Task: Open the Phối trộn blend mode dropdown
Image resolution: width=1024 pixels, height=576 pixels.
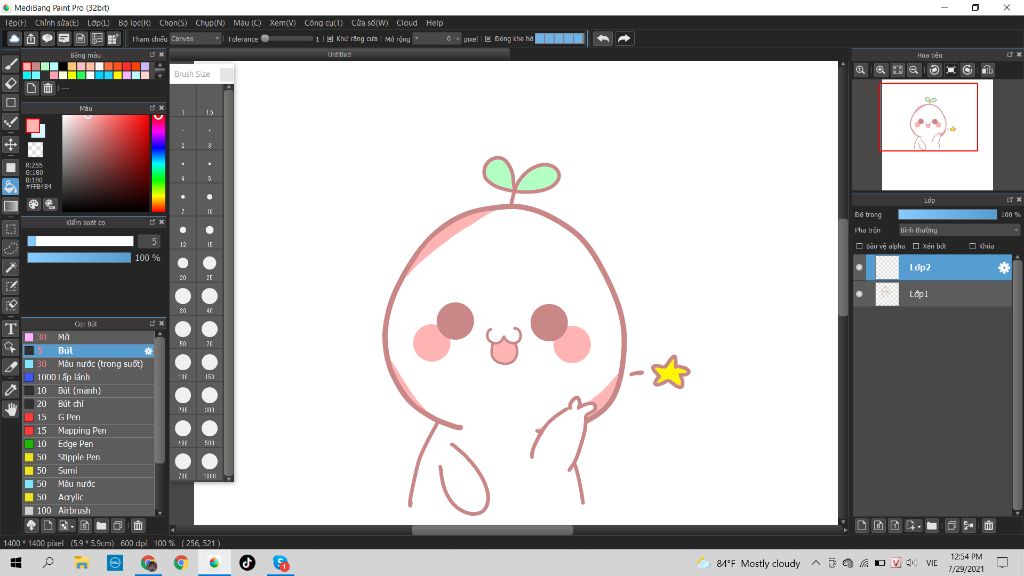Action: pyautogui.click(x=958, y=230)
